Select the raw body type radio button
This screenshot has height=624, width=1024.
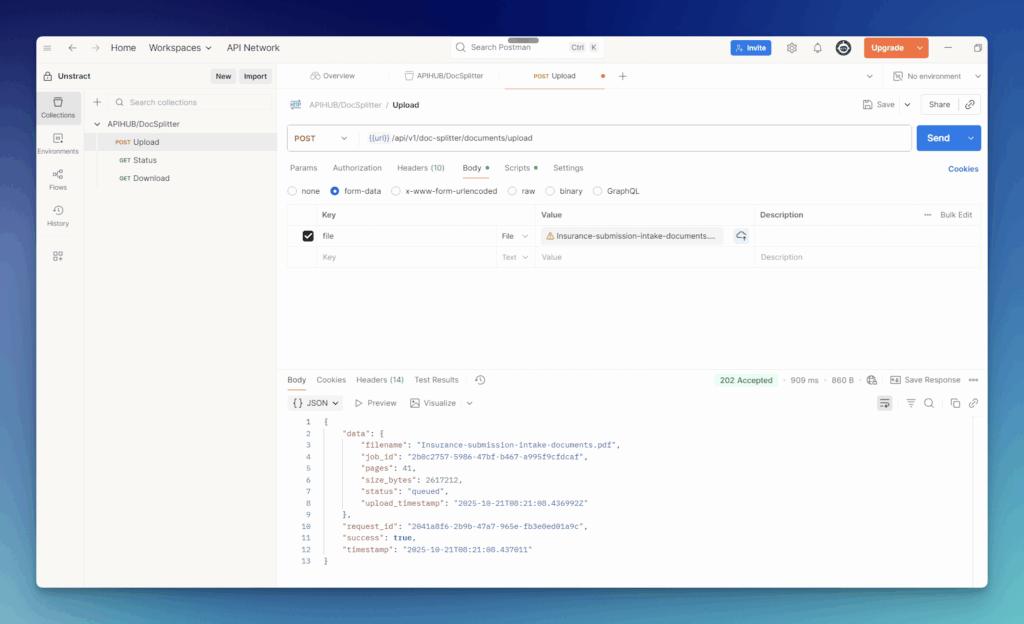(x=512, y=191)
